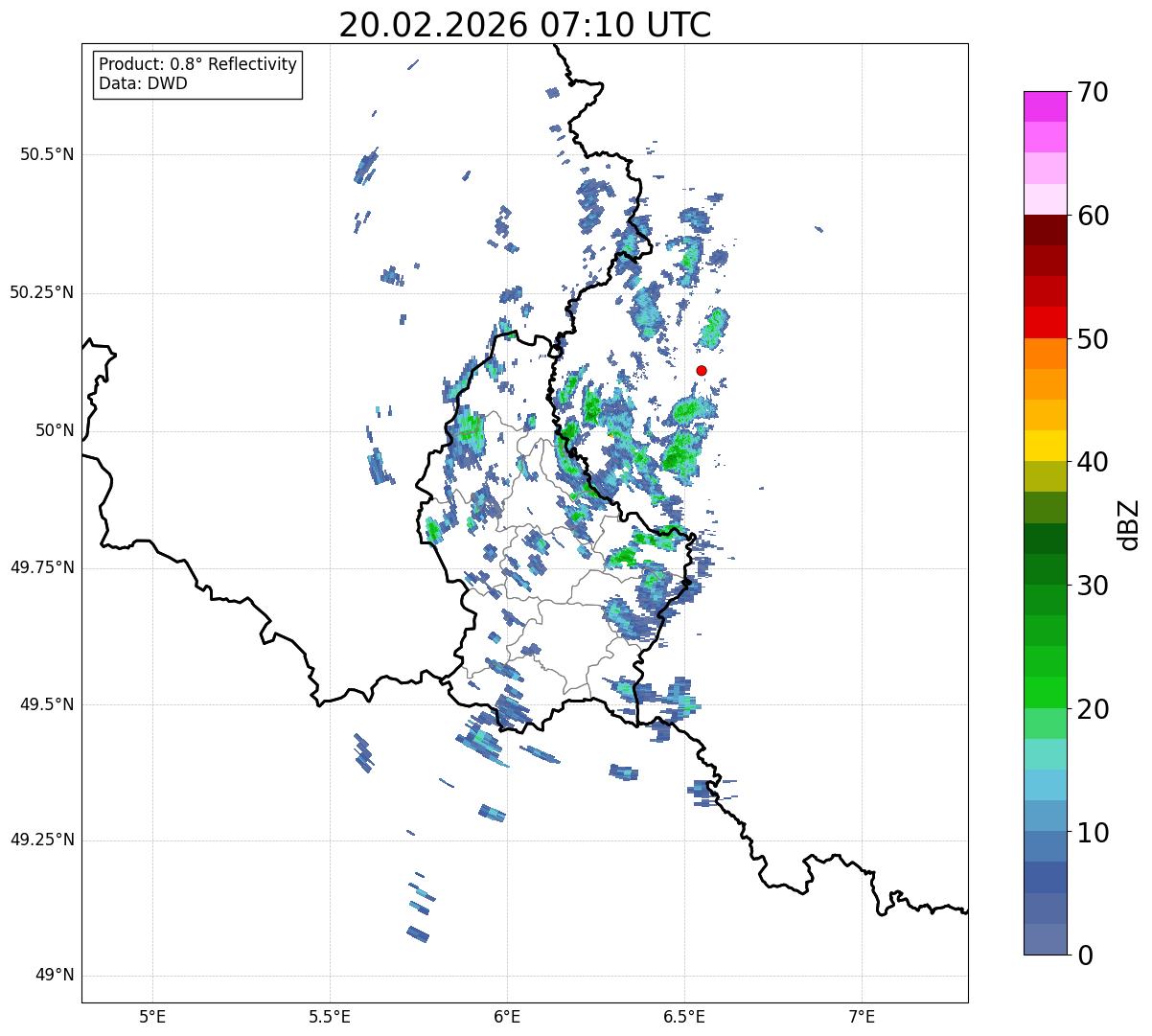Click the colorbar '0' tick label

(x=1086, y=955)
